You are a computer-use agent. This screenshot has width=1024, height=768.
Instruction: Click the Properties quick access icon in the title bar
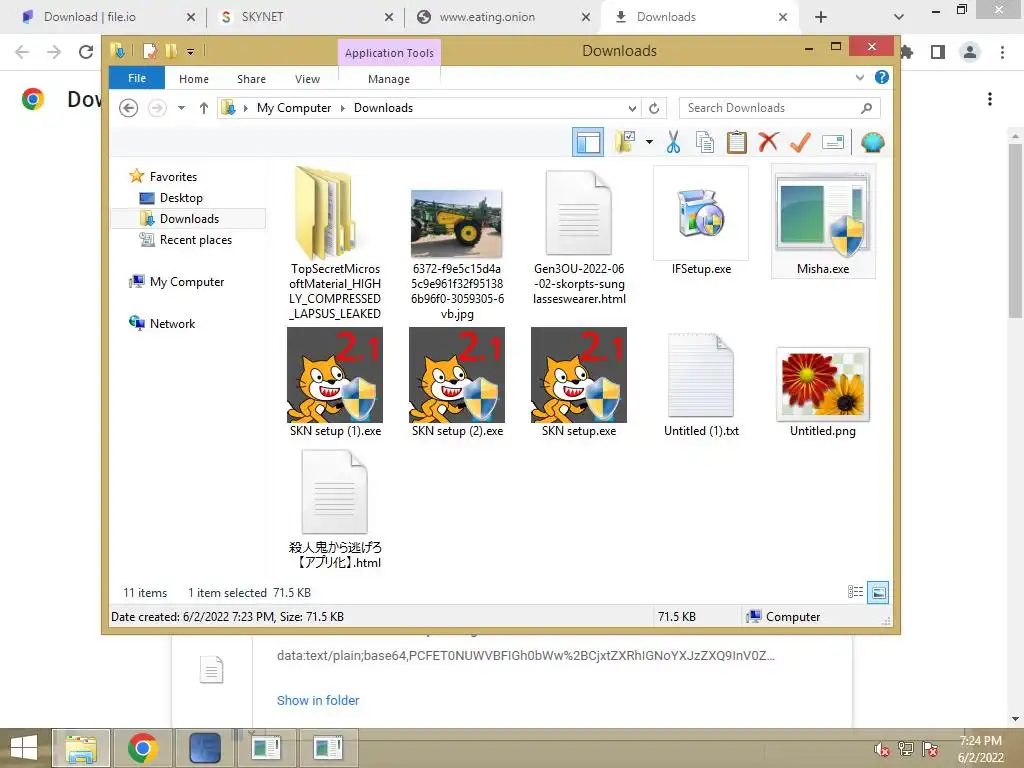[150, 51]
